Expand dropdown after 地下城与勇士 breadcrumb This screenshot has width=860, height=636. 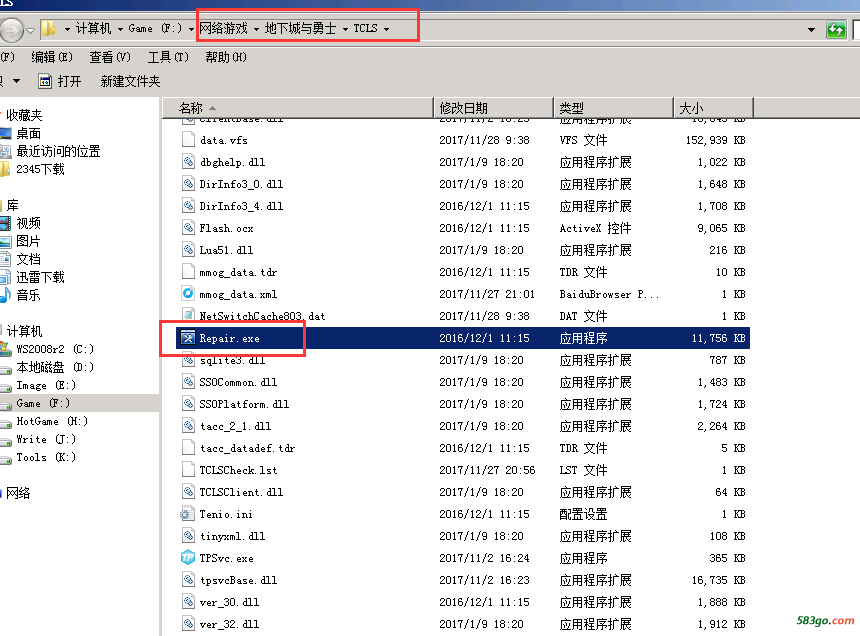coord(346,29)
